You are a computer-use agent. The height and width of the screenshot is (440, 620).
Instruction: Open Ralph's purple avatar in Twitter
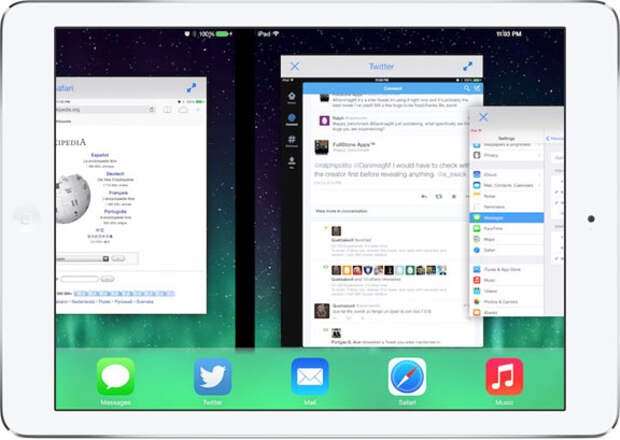[x=324, y=121]
